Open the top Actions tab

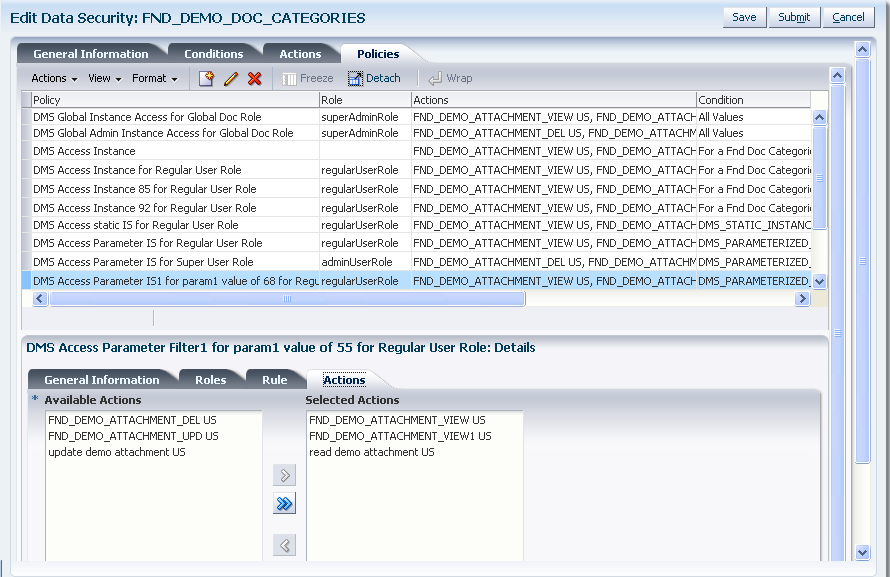tap(300, 54)
